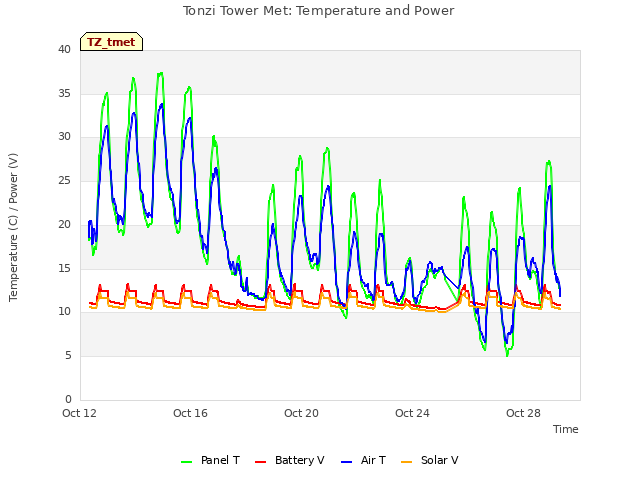Viewport: 640px width, 480px height.
Task: Select the green Panel T legend swatch
Action: [x=187, y=462]
